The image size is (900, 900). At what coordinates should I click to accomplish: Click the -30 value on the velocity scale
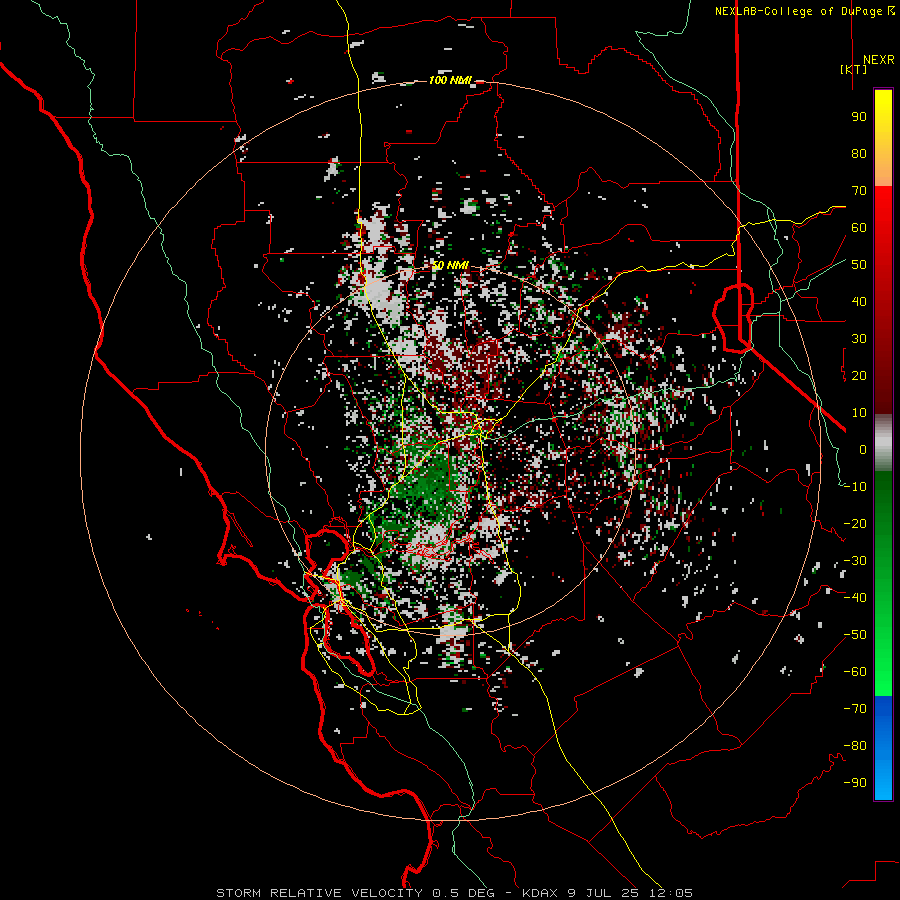[855, 561]
